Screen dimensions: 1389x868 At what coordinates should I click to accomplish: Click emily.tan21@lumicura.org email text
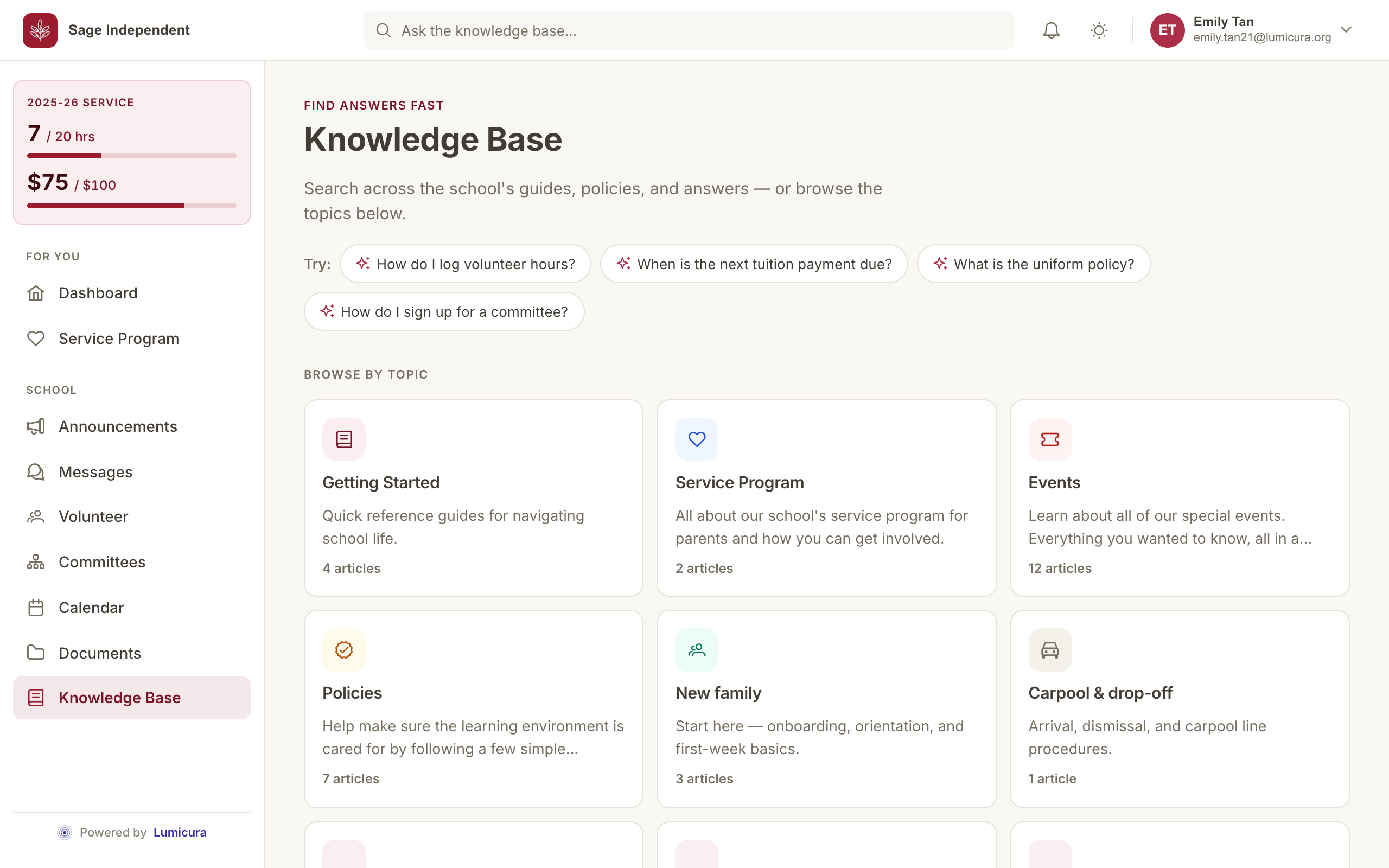(x=1261, y=37)
